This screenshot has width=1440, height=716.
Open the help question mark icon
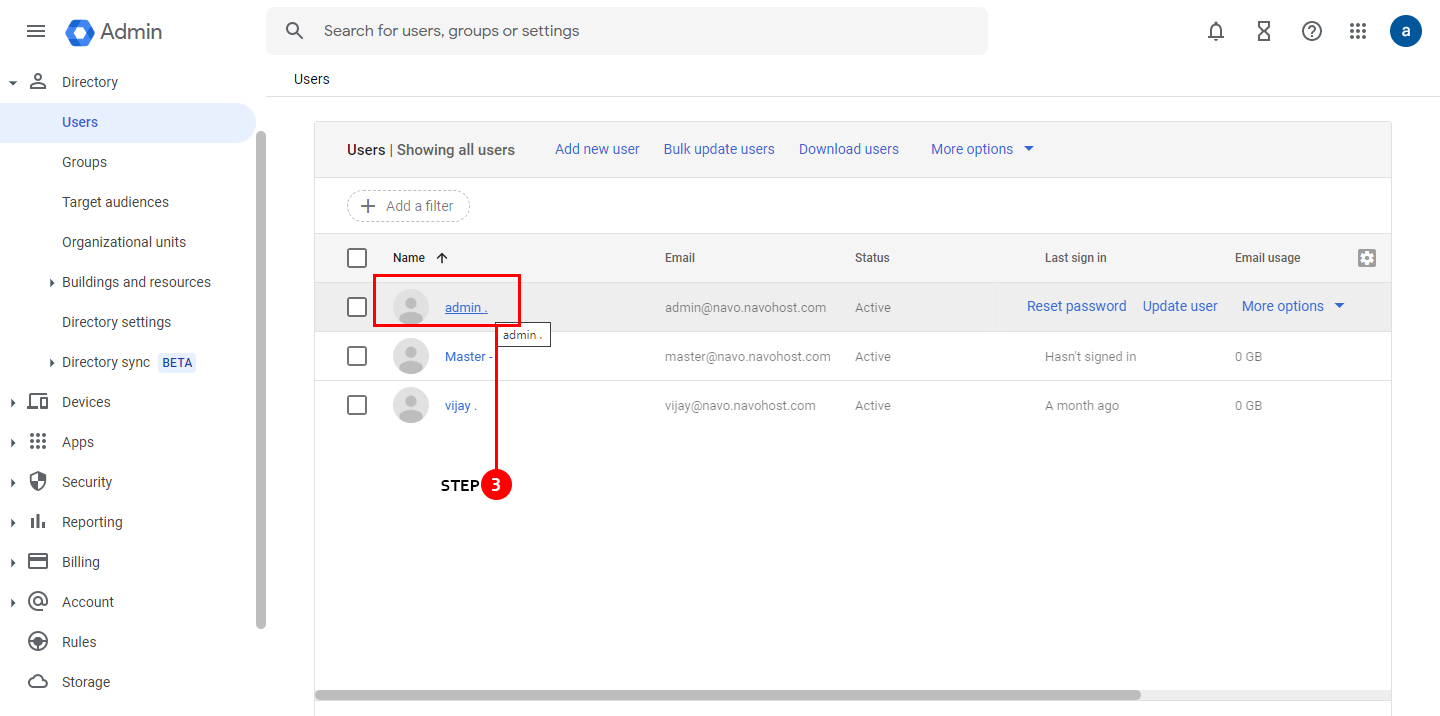point(1312,31)
